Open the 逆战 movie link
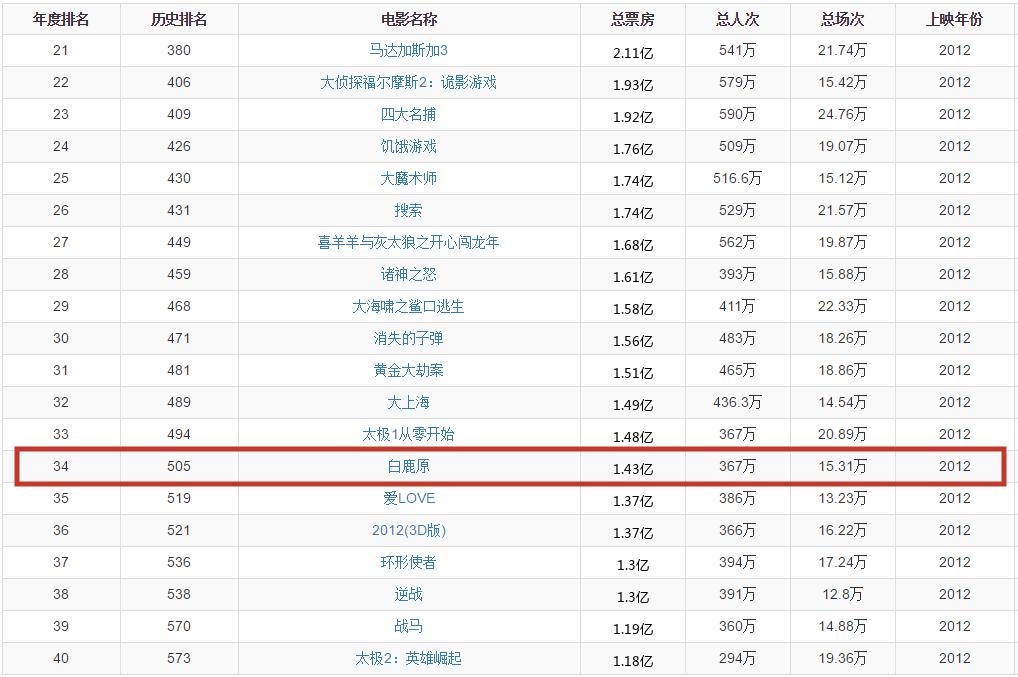This screenshot has width=1018, height=677. (x=408, y=595)
